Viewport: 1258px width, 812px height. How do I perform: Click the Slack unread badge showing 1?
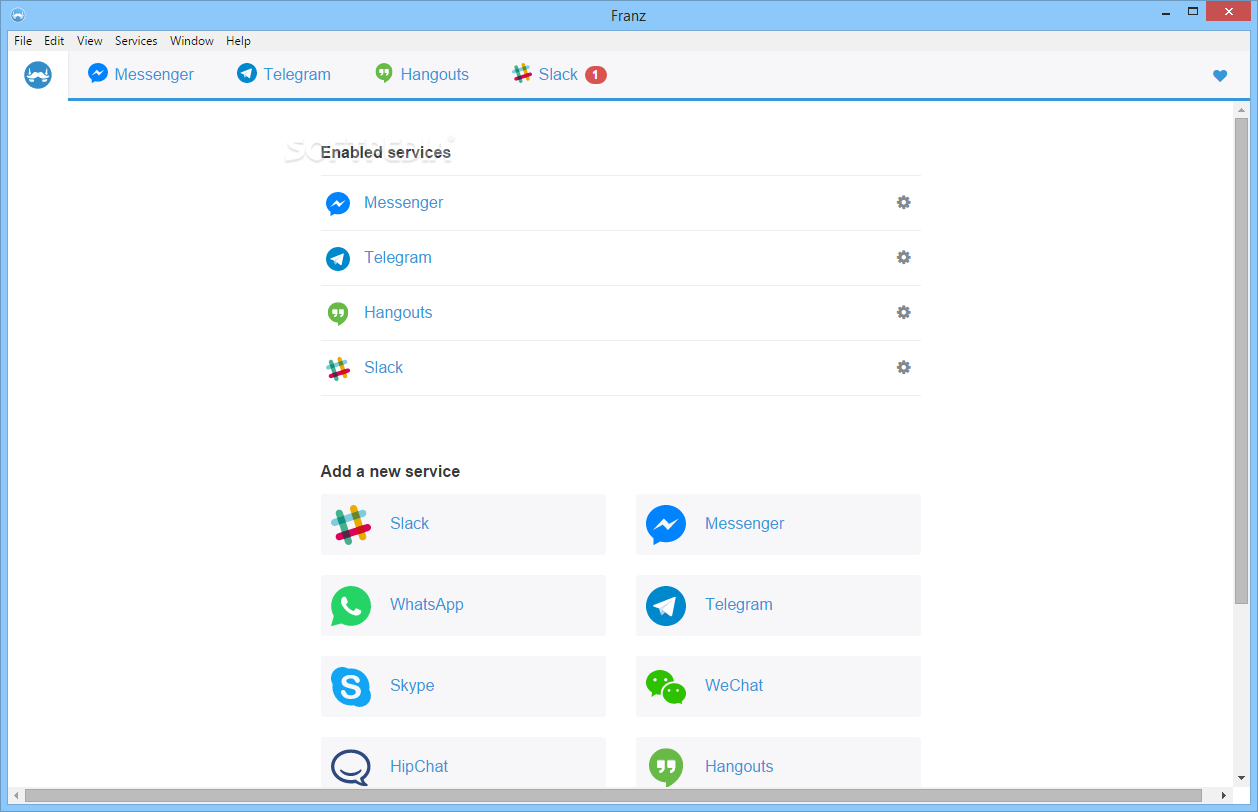pyautogui.click(x=596, y=75)
